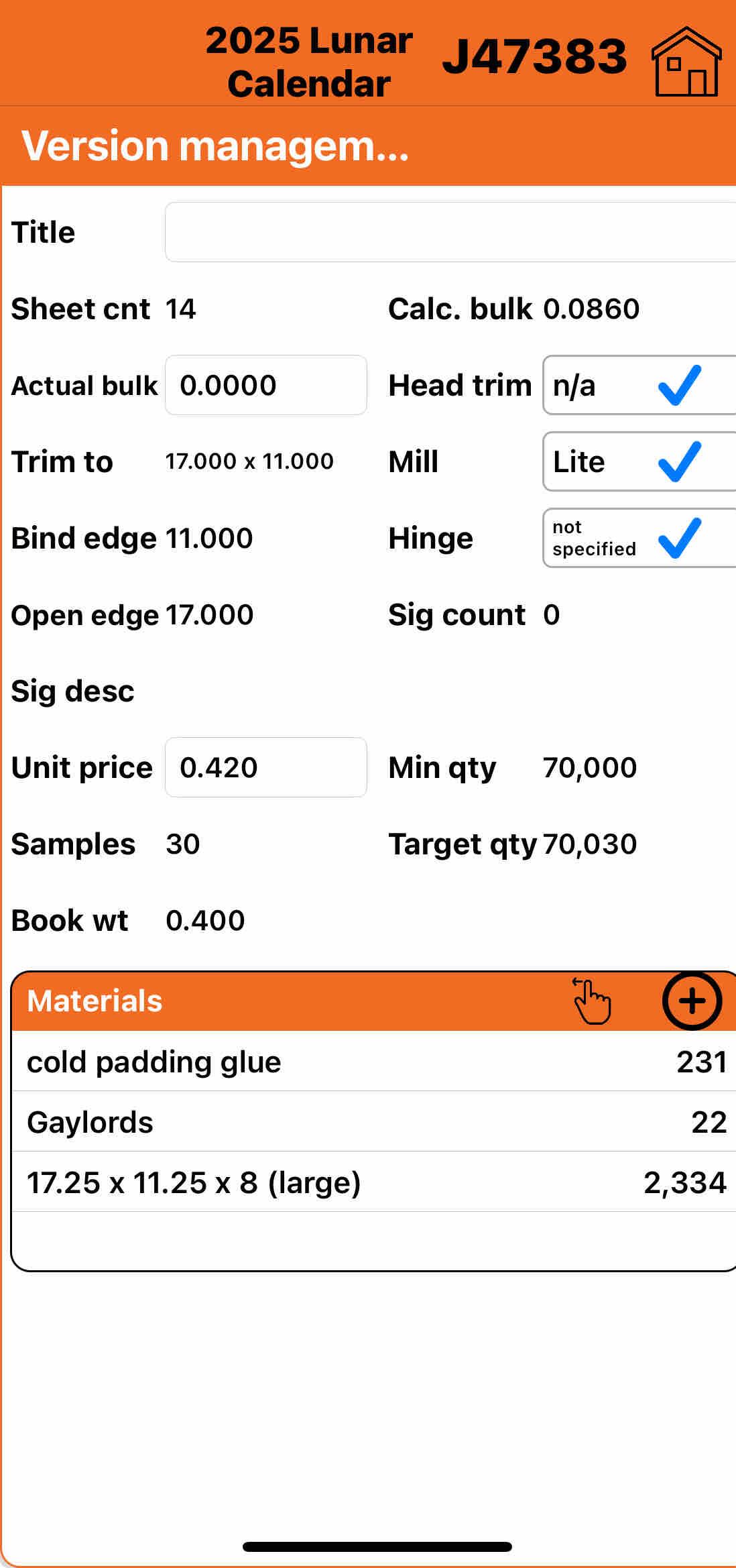The height and width of the screenshot is (1568, 736).
Task: Go to home via house icon
Action: 686,62
